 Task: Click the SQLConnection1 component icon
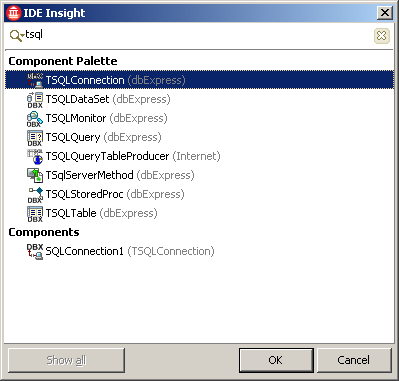35,251
